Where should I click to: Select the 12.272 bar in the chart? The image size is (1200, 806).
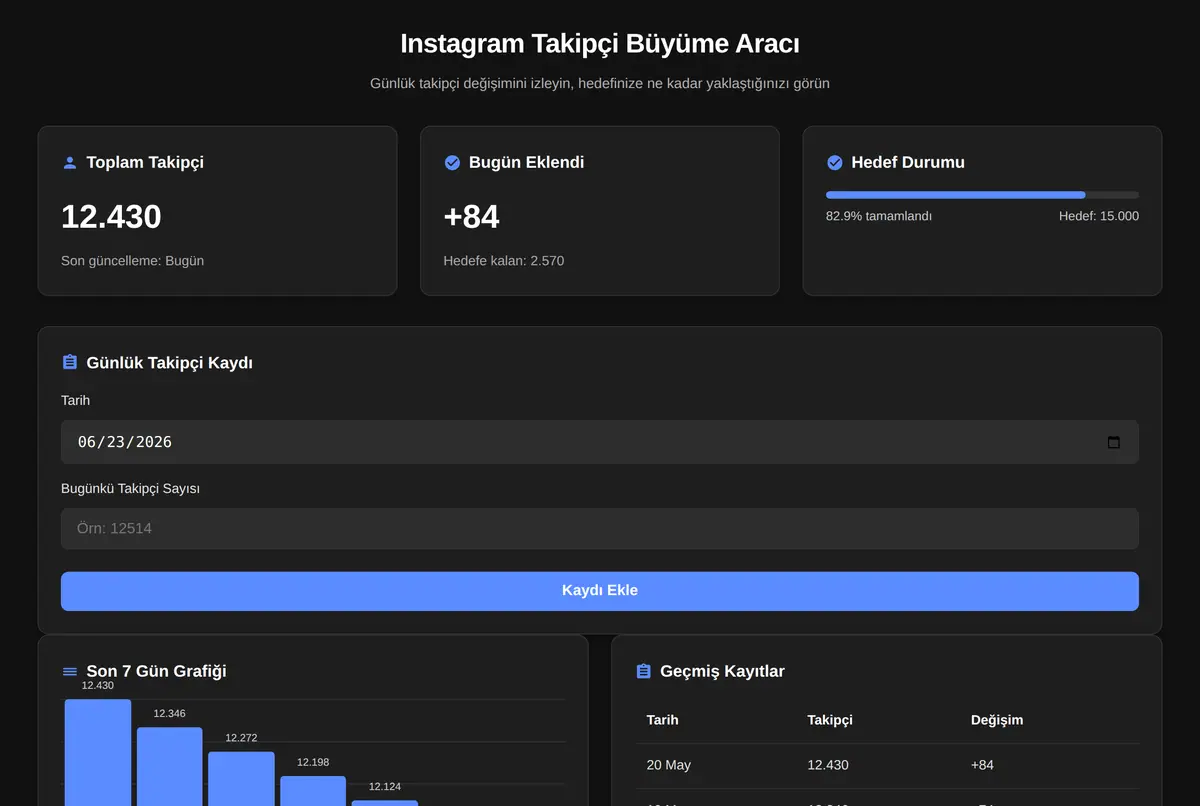[x=241, y=779]
